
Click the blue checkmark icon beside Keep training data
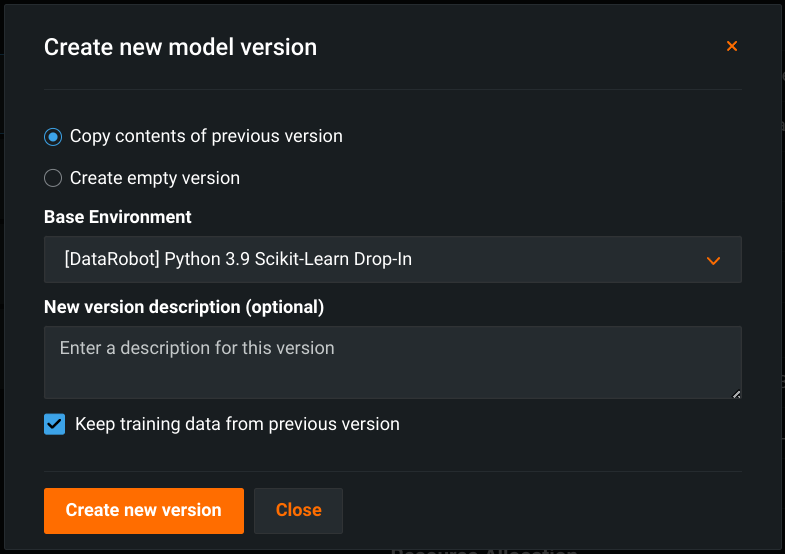pyautogui.click(x=54, y=424)
